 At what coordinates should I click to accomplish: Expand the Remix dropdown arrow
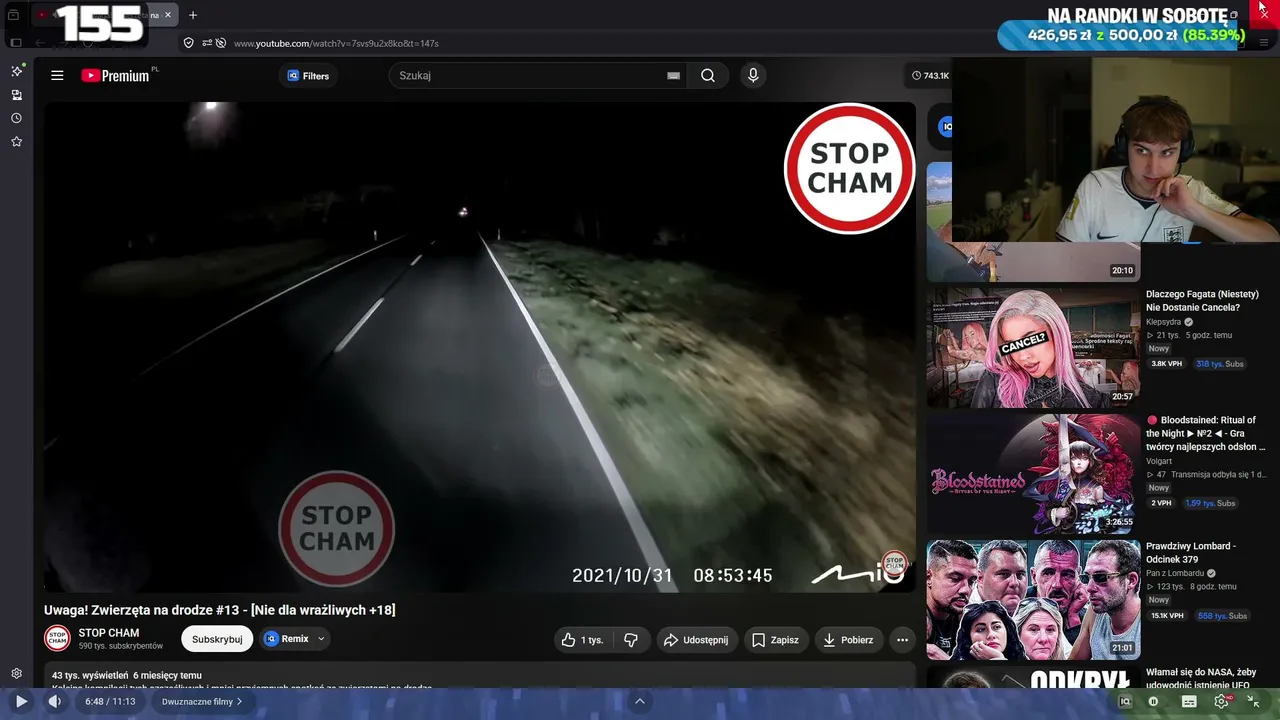(x=321, y=639)
